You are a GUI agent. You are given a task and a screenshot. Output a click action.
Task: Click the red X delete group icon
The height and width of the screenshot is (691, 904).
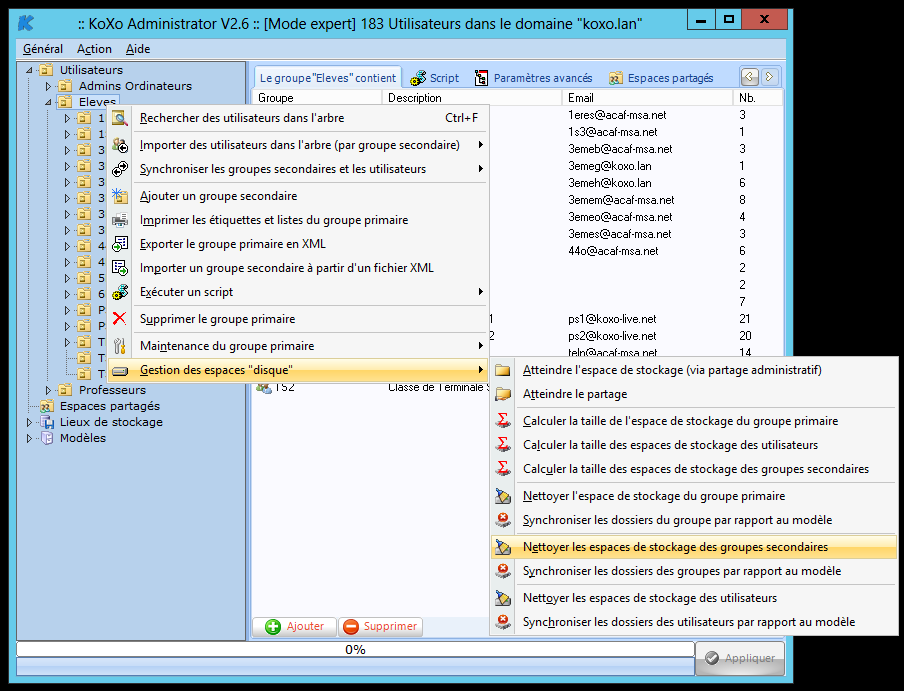coord(120,319)
